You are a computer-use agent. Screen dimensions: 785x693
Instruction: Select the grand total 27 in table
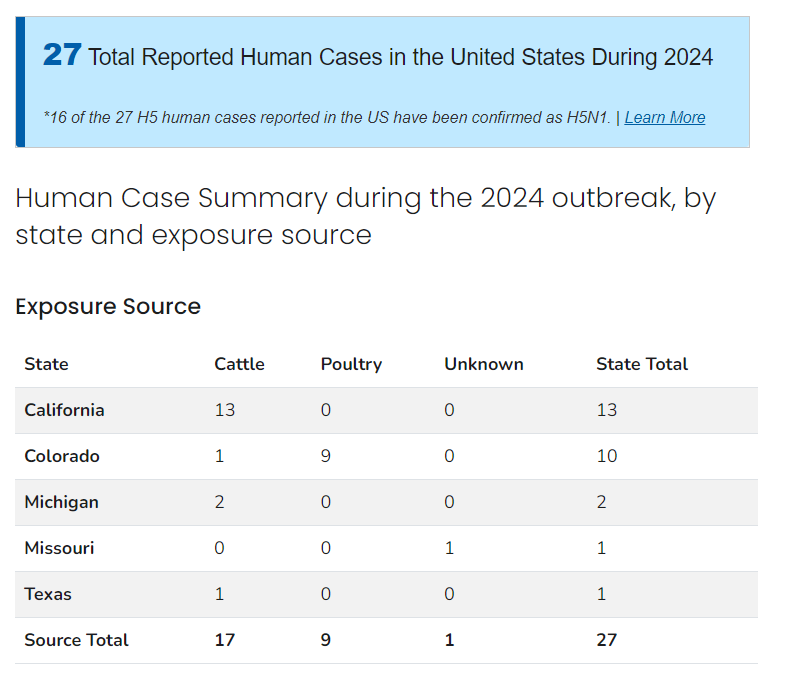coord(606,640)
